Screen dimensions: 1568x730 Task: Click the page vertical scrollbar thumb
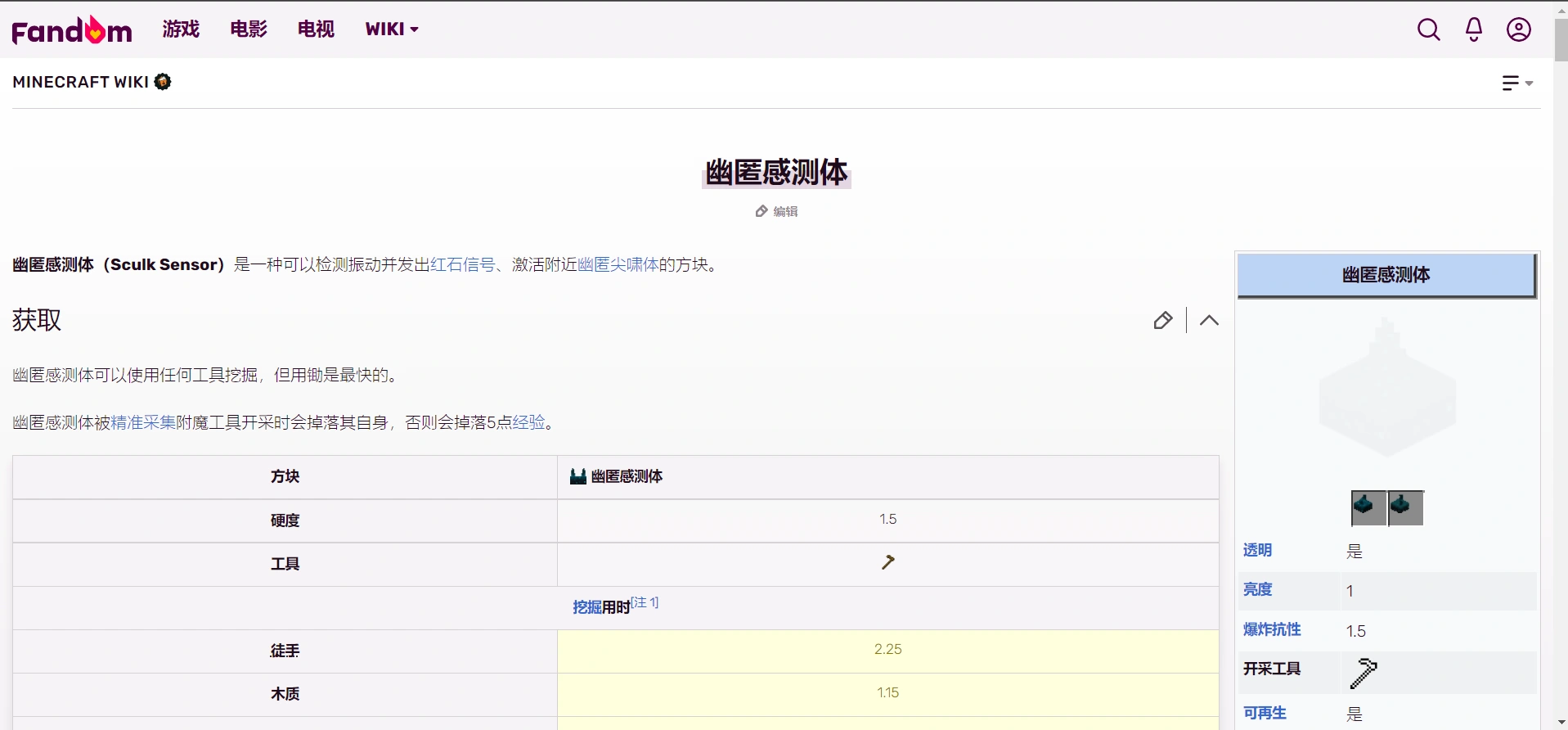click(x=1561, y=38)
